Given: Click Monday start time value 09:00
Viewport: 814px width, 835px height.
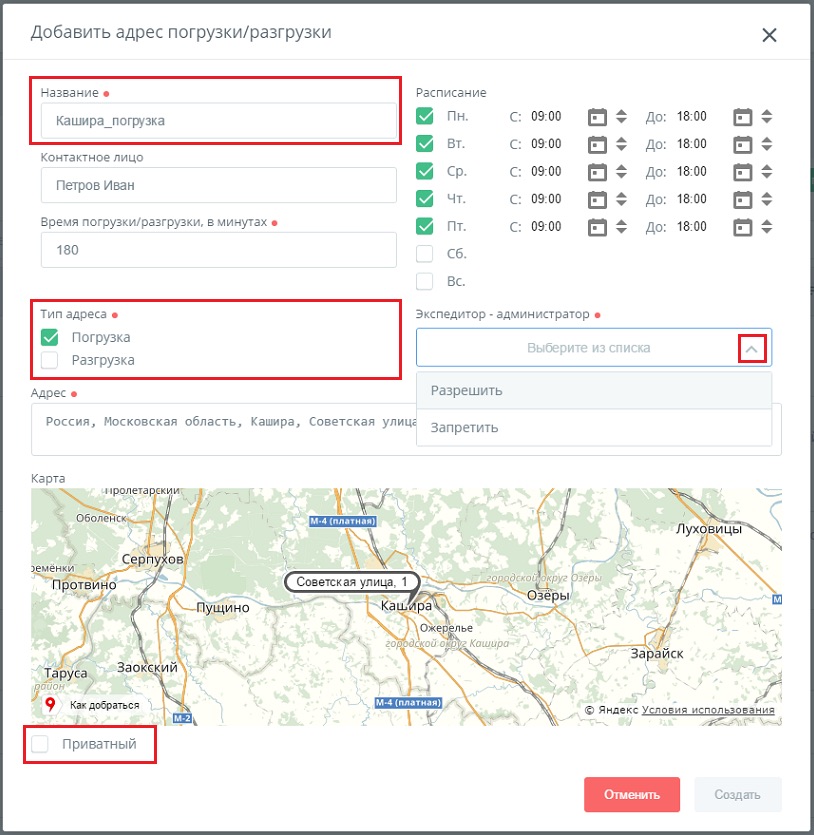Looking at the screenshot, I should tap(546, 117).
